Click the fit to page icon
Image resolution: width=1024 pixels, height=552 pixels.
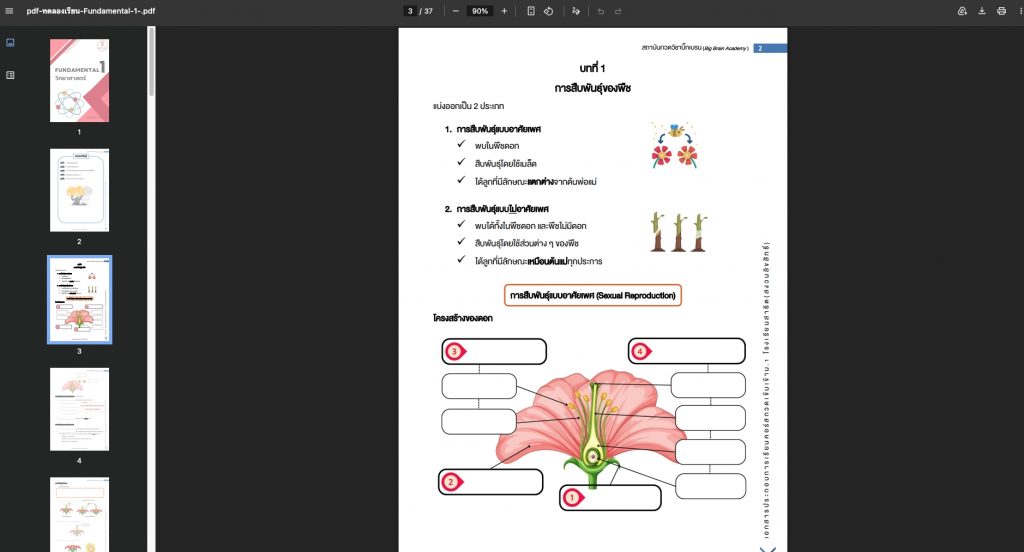pyautogui.click(x=531, y=11)
